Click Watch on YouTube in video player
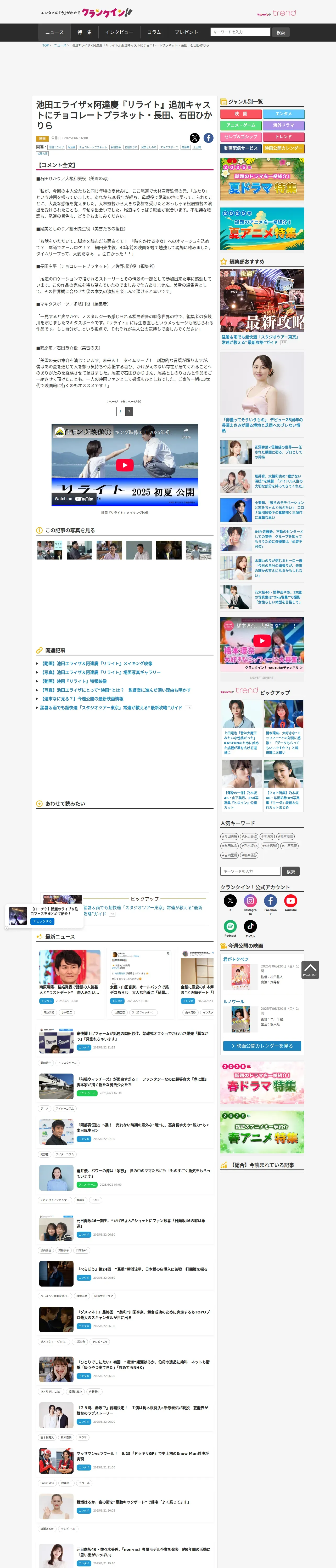This screenshot has width=336, height=1568. pyautogui.click(x=74, y=499)
